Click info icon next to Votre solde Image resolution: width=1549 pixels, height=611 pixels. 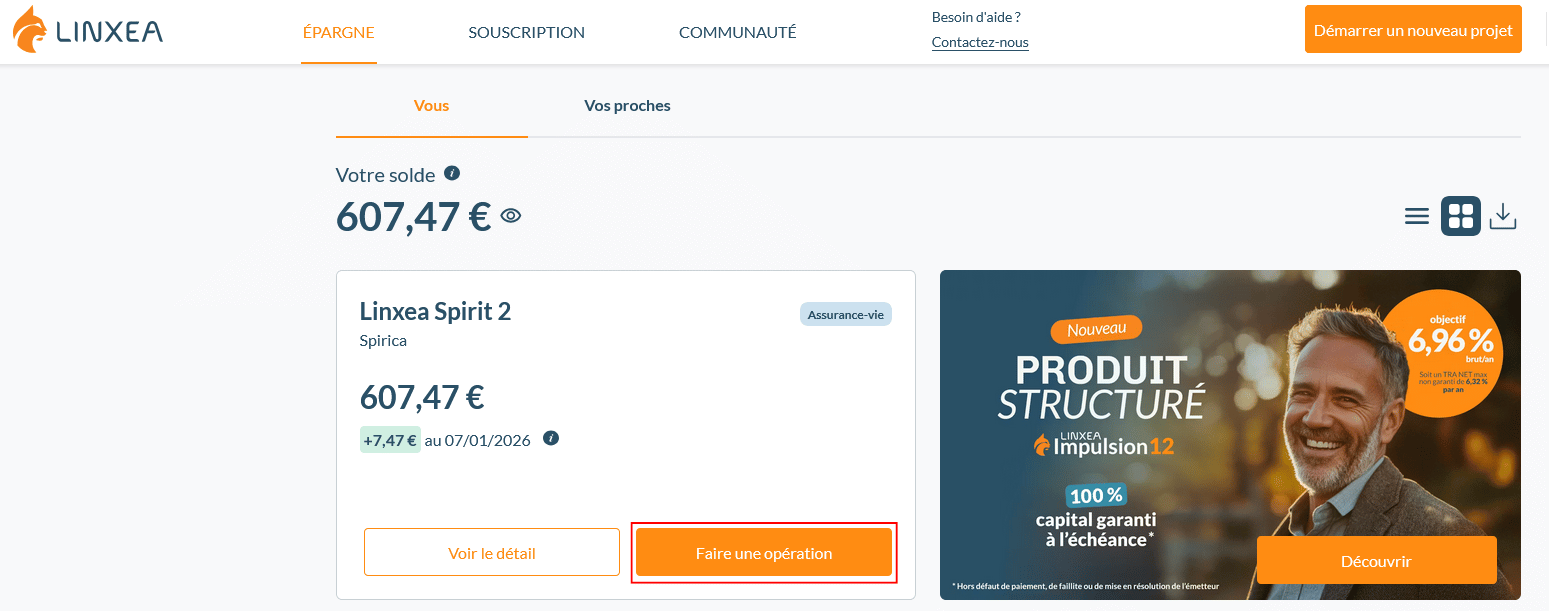[452, 173]
